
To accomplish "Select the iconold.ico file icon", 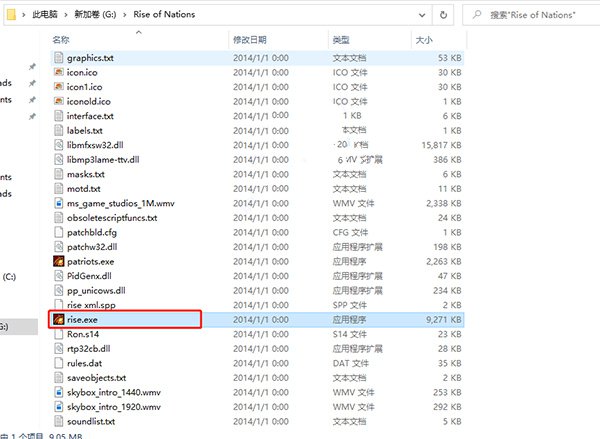I will click(x=59, y=101).
